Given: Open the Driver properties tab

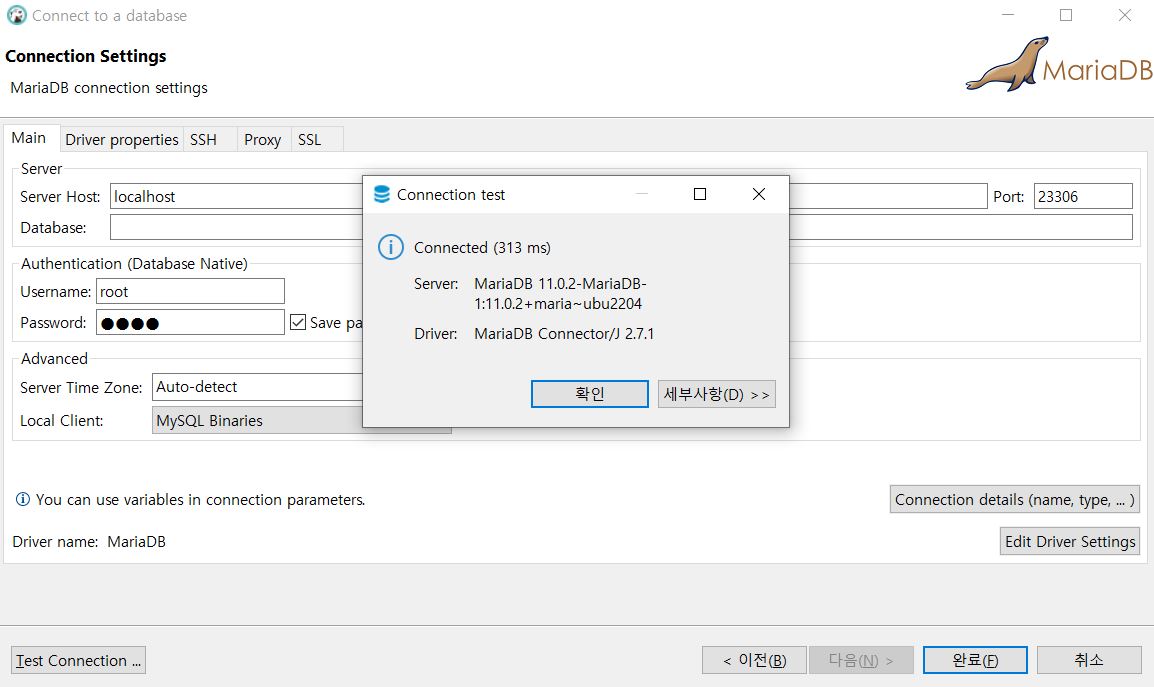Looking at the screenshot, I should coord(121,139).
